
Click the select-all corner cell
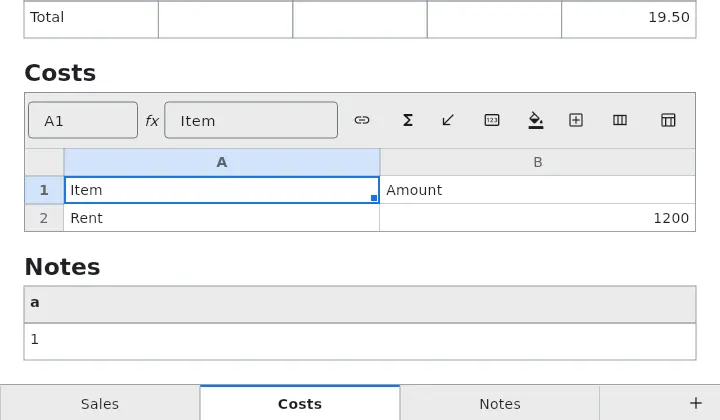point(44,162)
